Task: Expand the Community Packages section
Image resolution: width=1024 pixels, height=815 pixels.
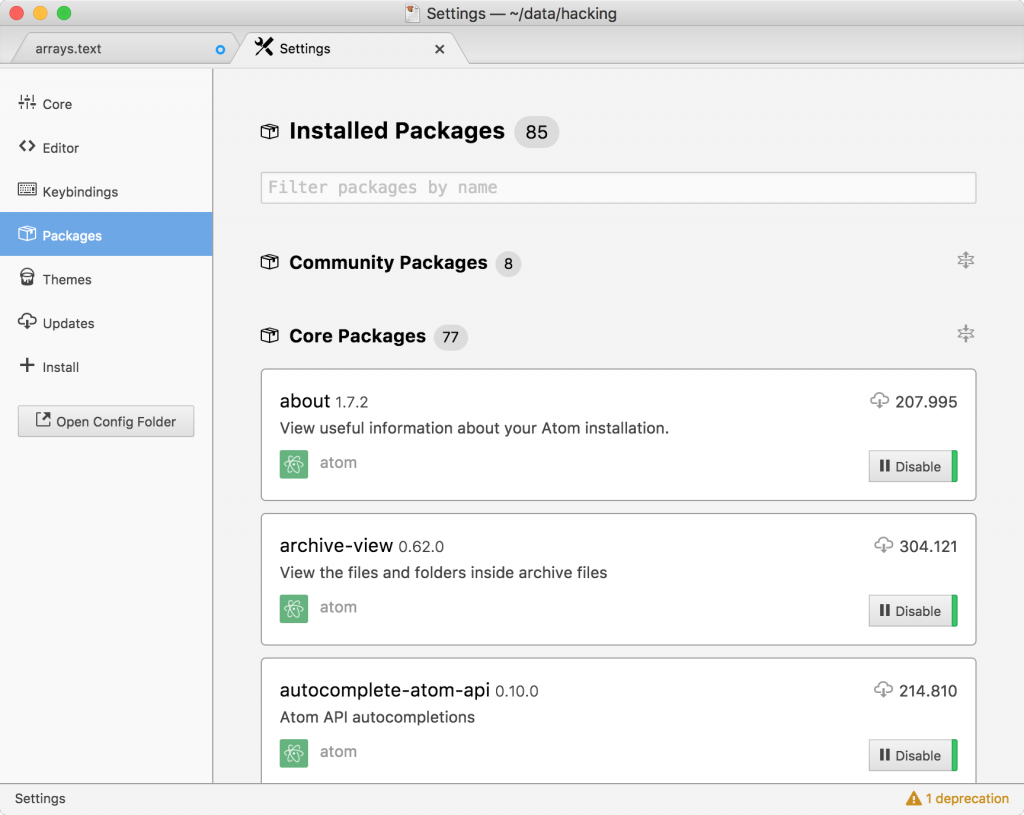Action: tap(388, 263)
